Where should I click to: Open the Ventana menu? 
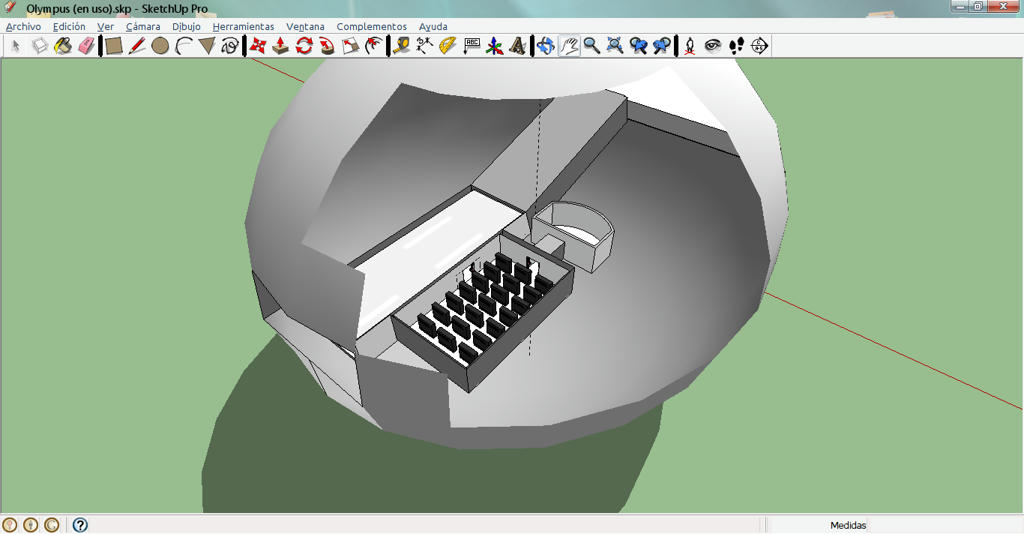(x=305, y=27)
